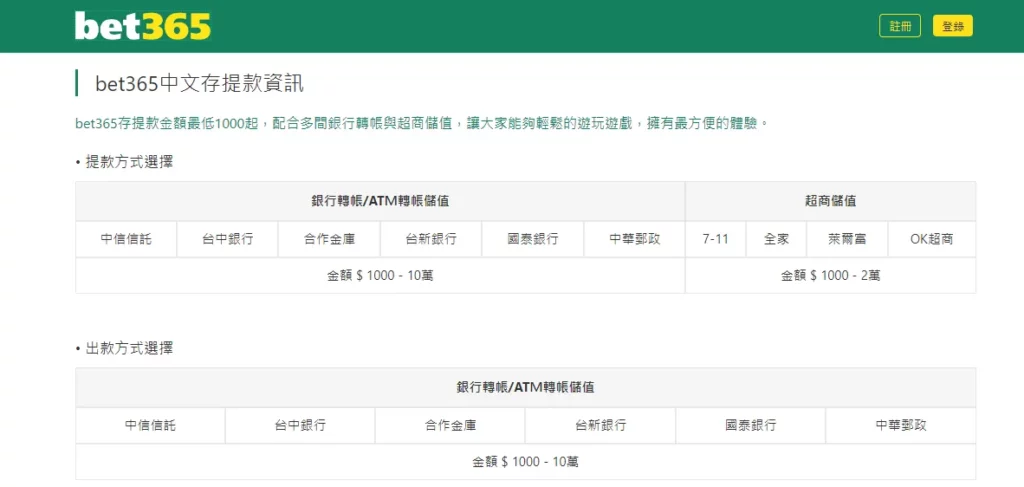Click the 萊爾富 convenience store cell

(847, 239)
